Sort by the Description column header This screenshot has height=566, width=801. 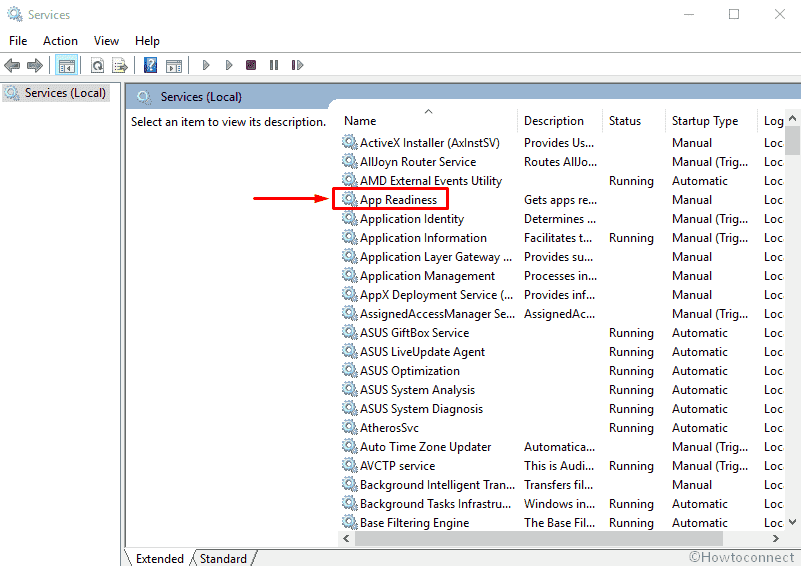(x=559, y=121)
